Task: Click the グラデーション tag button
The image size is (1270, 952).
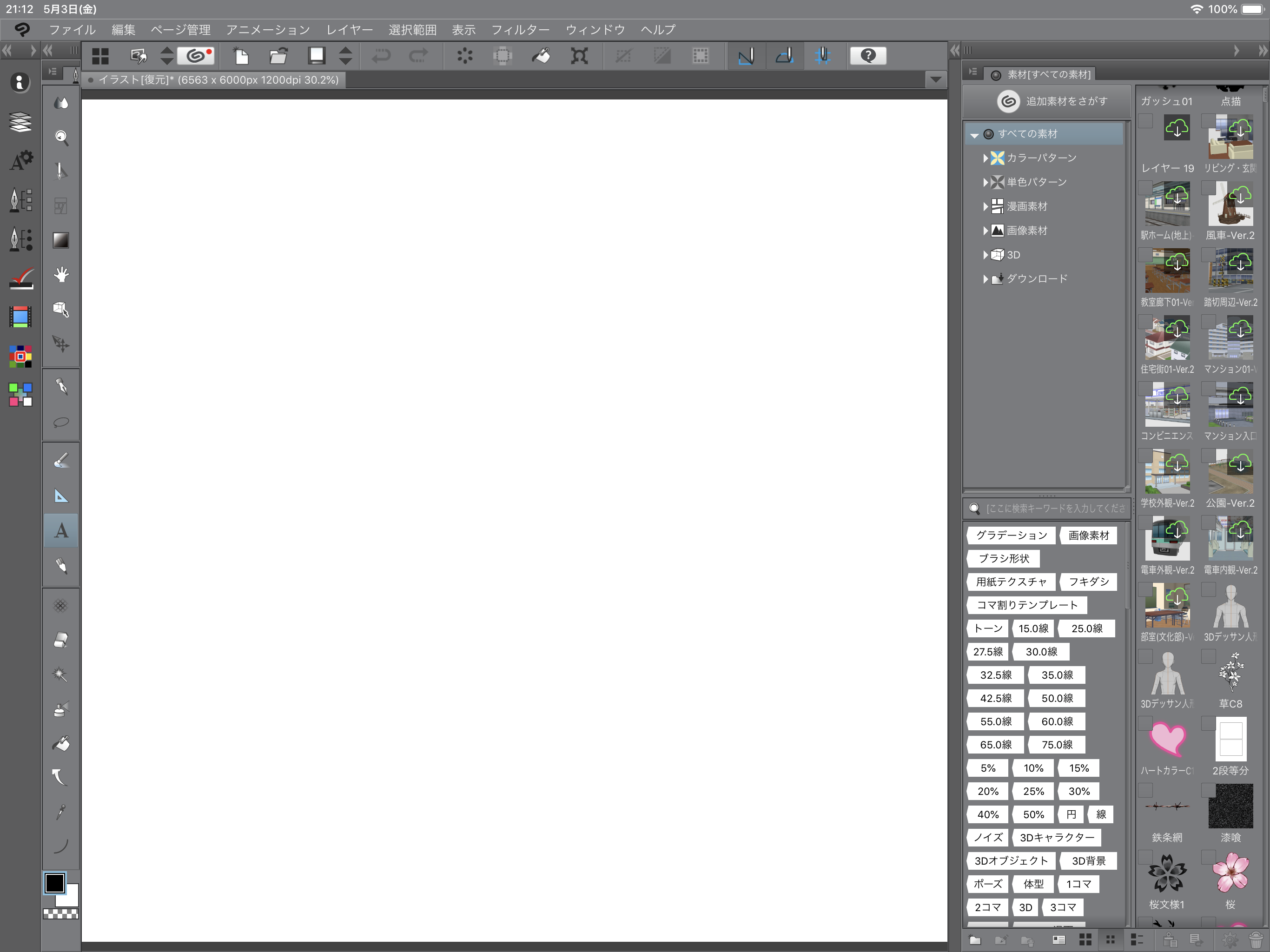Action: [x=1011, y=535]
